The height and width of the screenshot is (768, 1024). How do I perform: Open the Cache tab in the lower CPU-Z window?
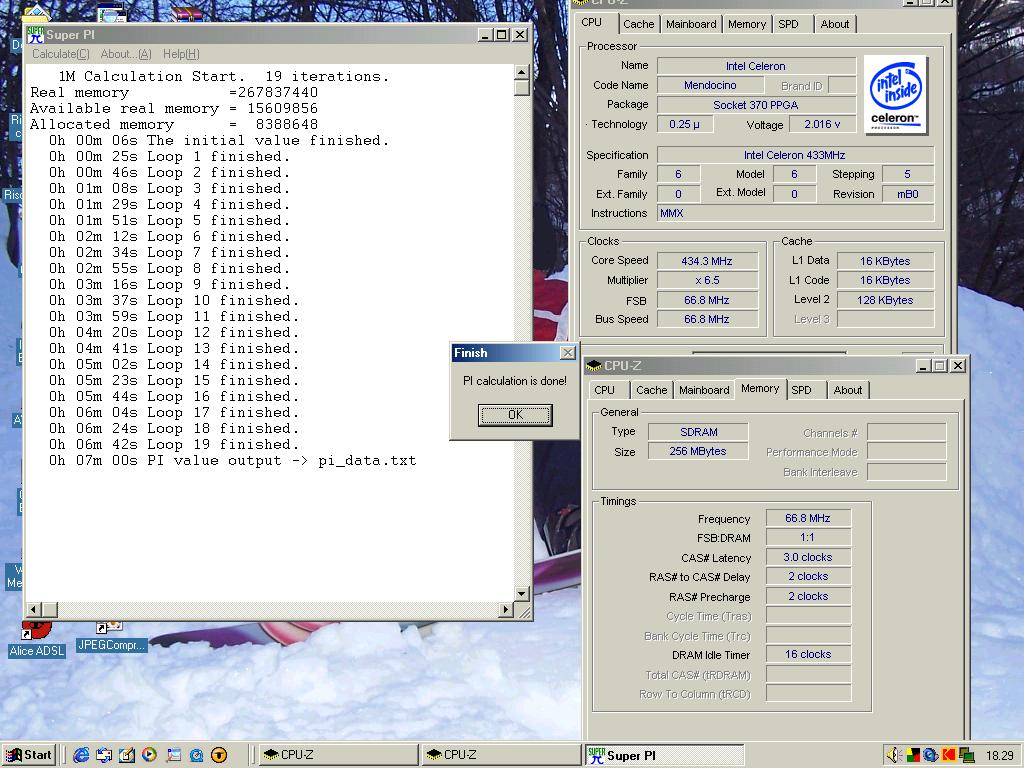coord(652,390)
